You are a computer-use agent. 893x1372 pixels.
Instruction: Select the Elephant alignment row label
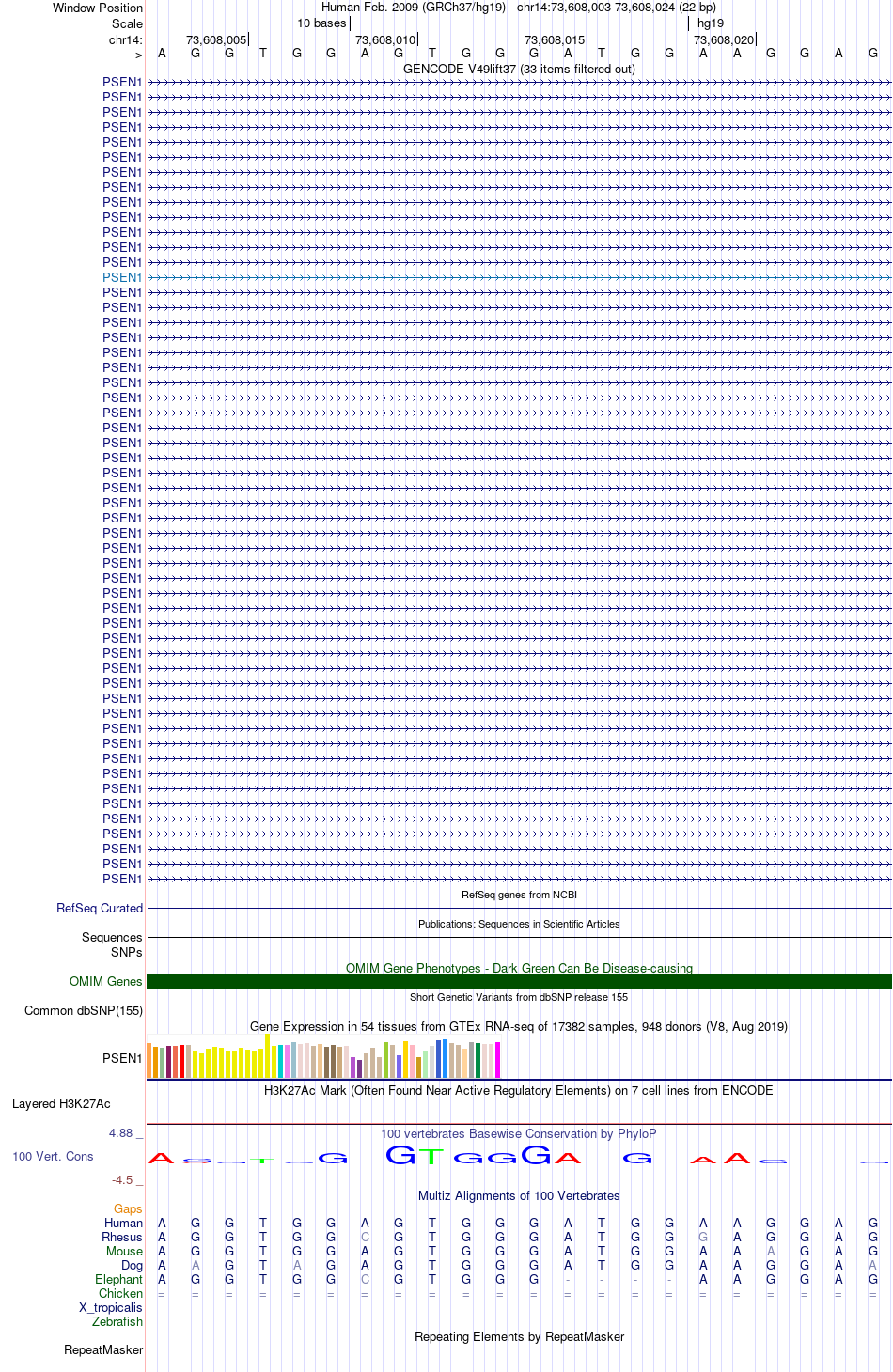pos(119,1279)
